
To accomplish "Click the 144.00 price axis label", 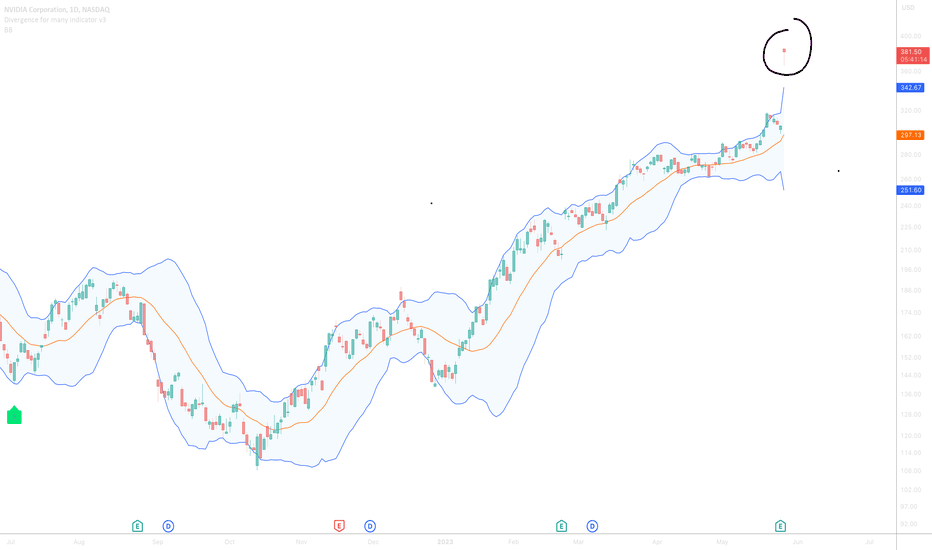I will click(x=910, y=375).
